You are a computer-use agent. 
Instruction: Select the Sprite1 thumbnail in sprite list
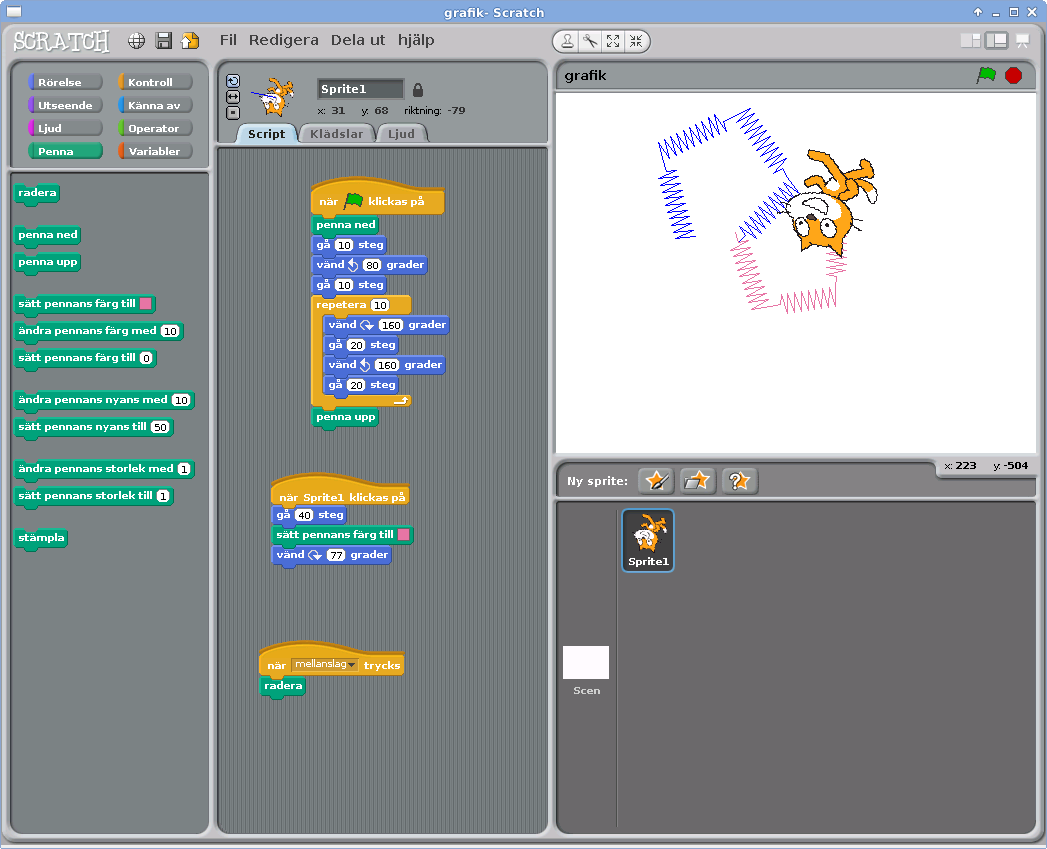point(648,540)
